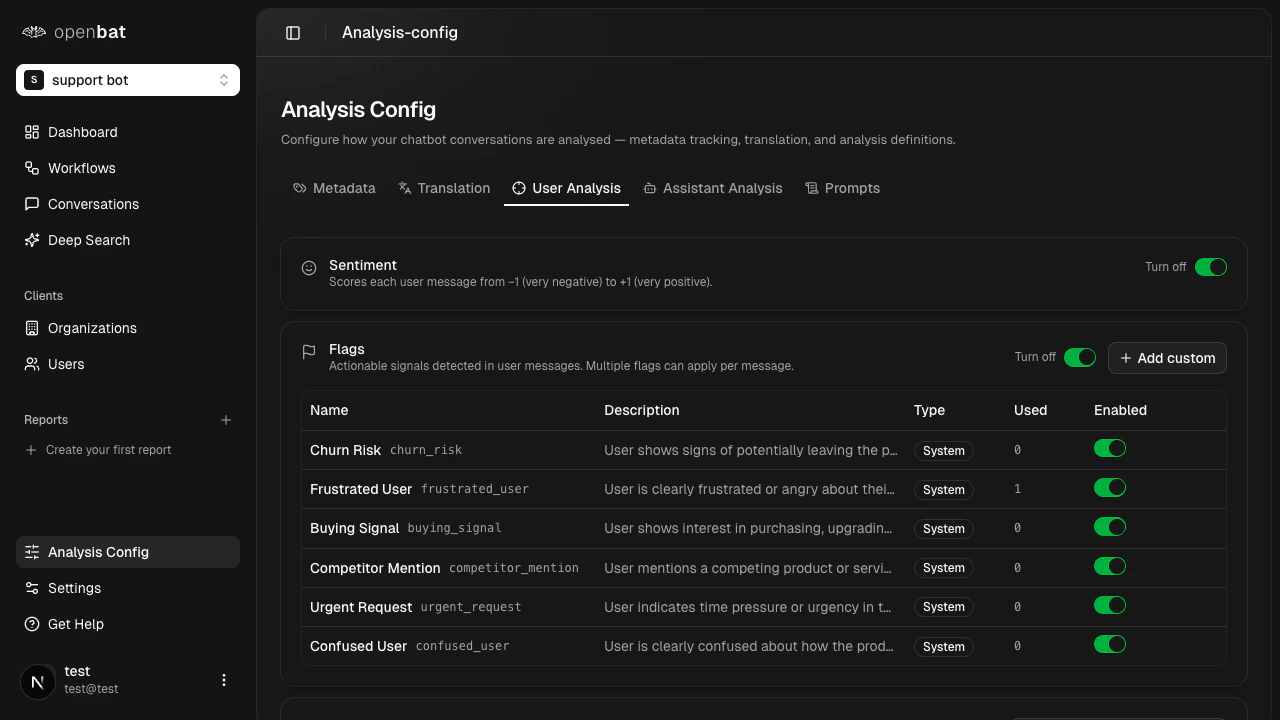Screen dimensions: 1280x720
Task: Click the smiley icon beside Sentiment
Action: pyautogui.click(x=309, y=267)
